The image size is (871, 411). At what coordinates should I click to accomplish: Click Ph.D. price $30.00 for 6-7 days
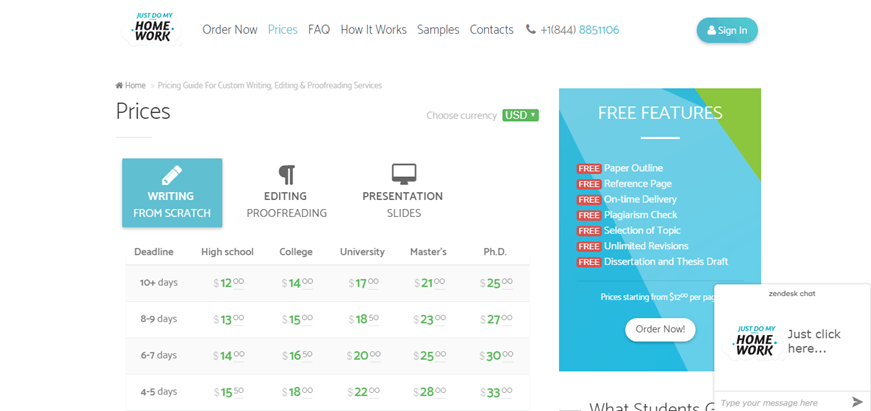496,356
